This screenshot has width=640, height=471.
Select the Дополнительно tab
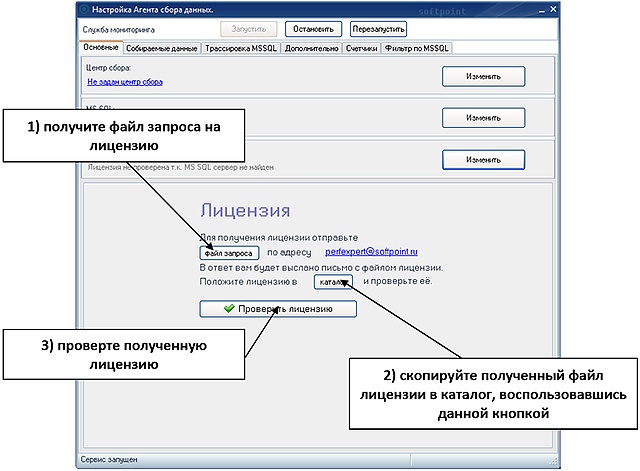pyautogui.click(x=311, y=48)
